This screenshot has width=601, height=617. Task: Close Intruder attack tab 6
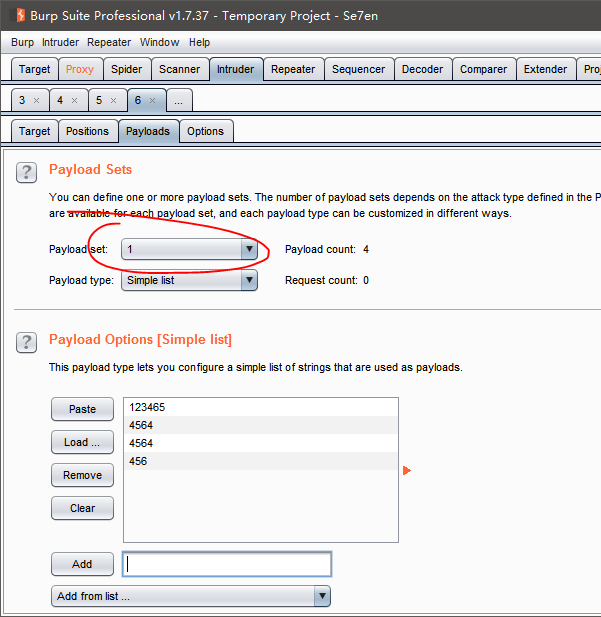click(152, 101)
